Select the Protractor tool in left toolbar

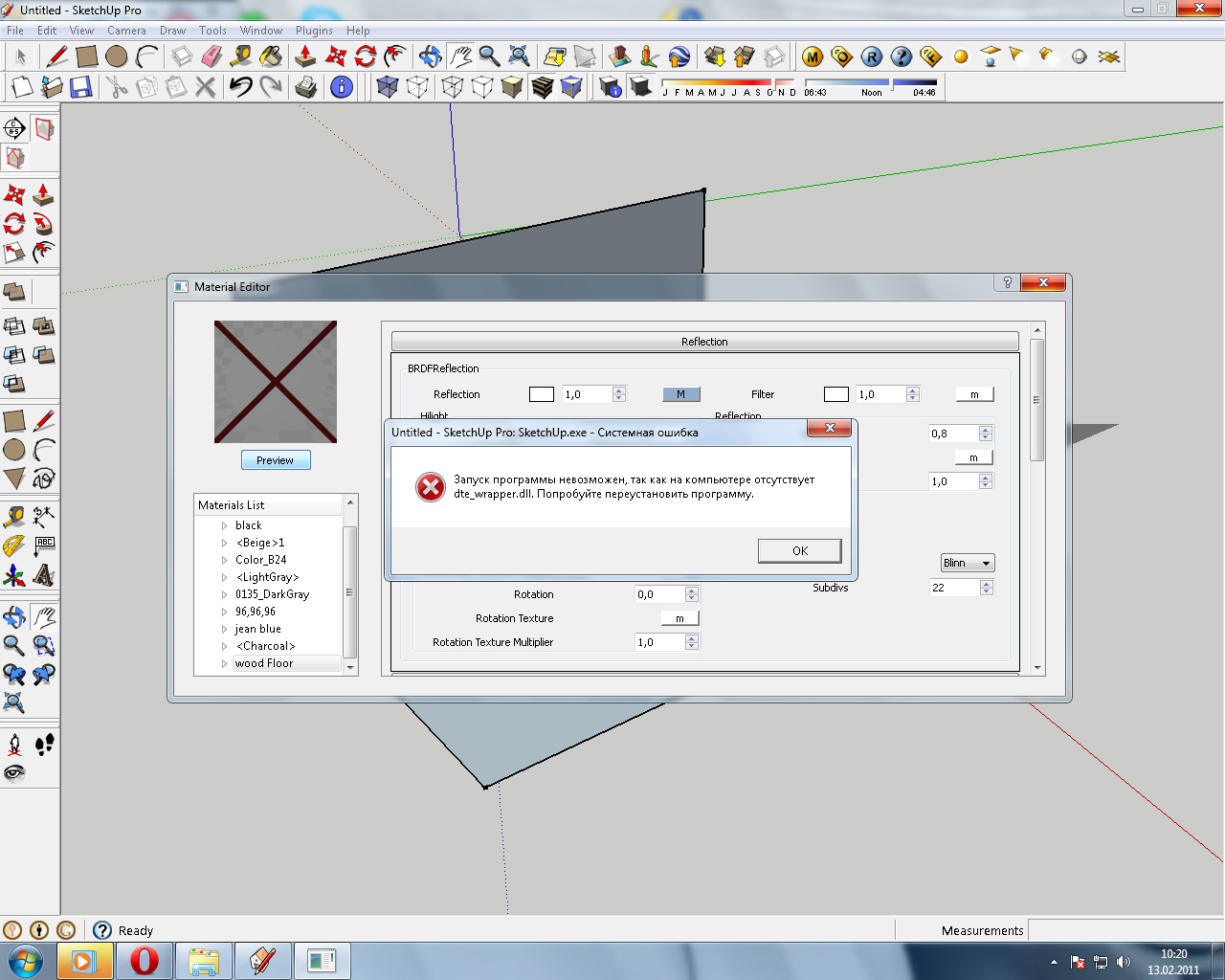pyautogui.click(x=14, y=546)
